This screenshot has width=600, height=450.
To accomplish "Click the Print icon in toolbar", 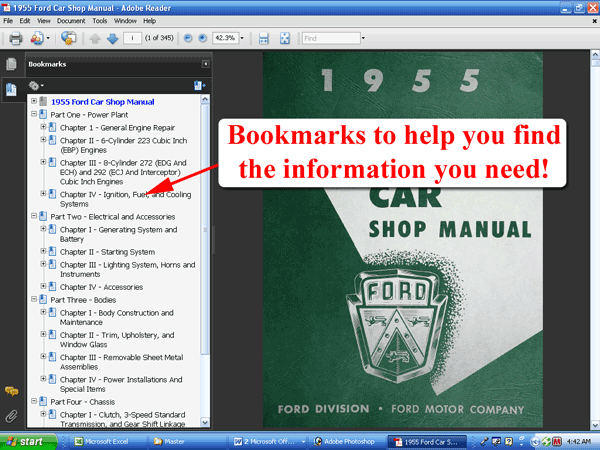I will pyautogui.click(x=15, y=38).
